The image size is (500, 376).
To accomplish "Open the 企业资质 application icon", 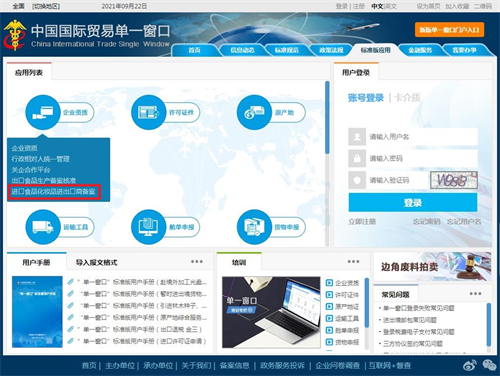I will (x=42, y=112).
